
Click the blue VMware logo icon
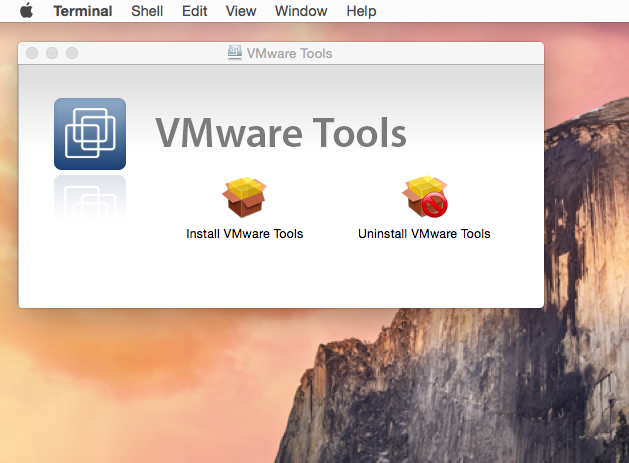(89, 134)
